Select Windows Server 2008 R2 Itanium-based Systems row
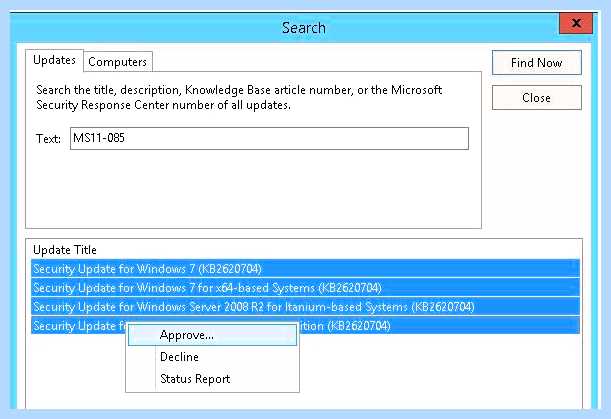611x419 pixels. pos(306,307)
